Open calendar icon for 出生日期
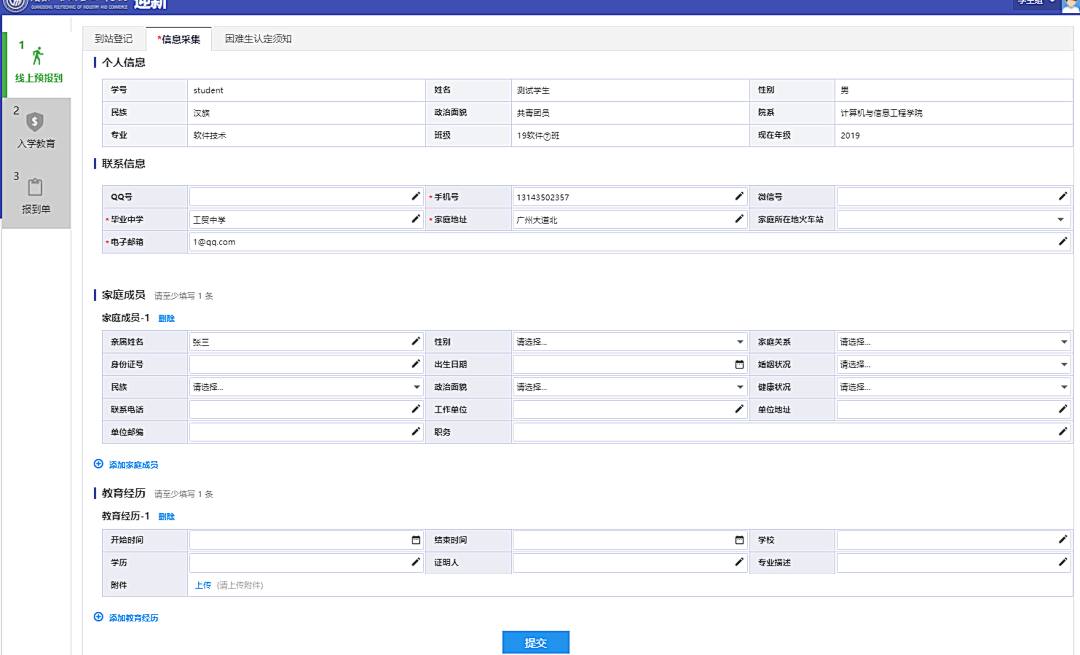Viewport: 1080px width, 655px height. [x=739, y=364]
